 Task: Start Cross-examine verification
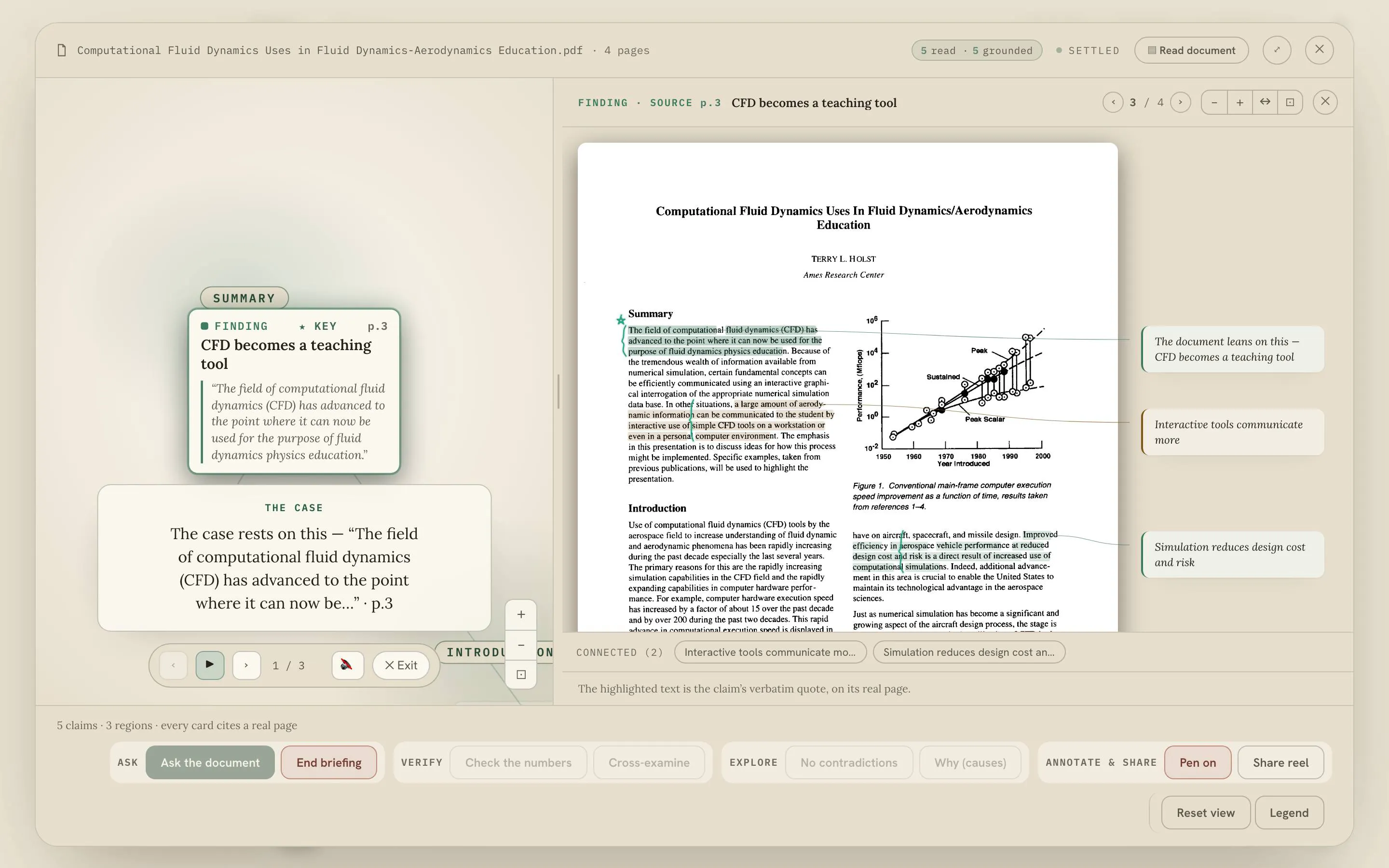coord(649,762)
